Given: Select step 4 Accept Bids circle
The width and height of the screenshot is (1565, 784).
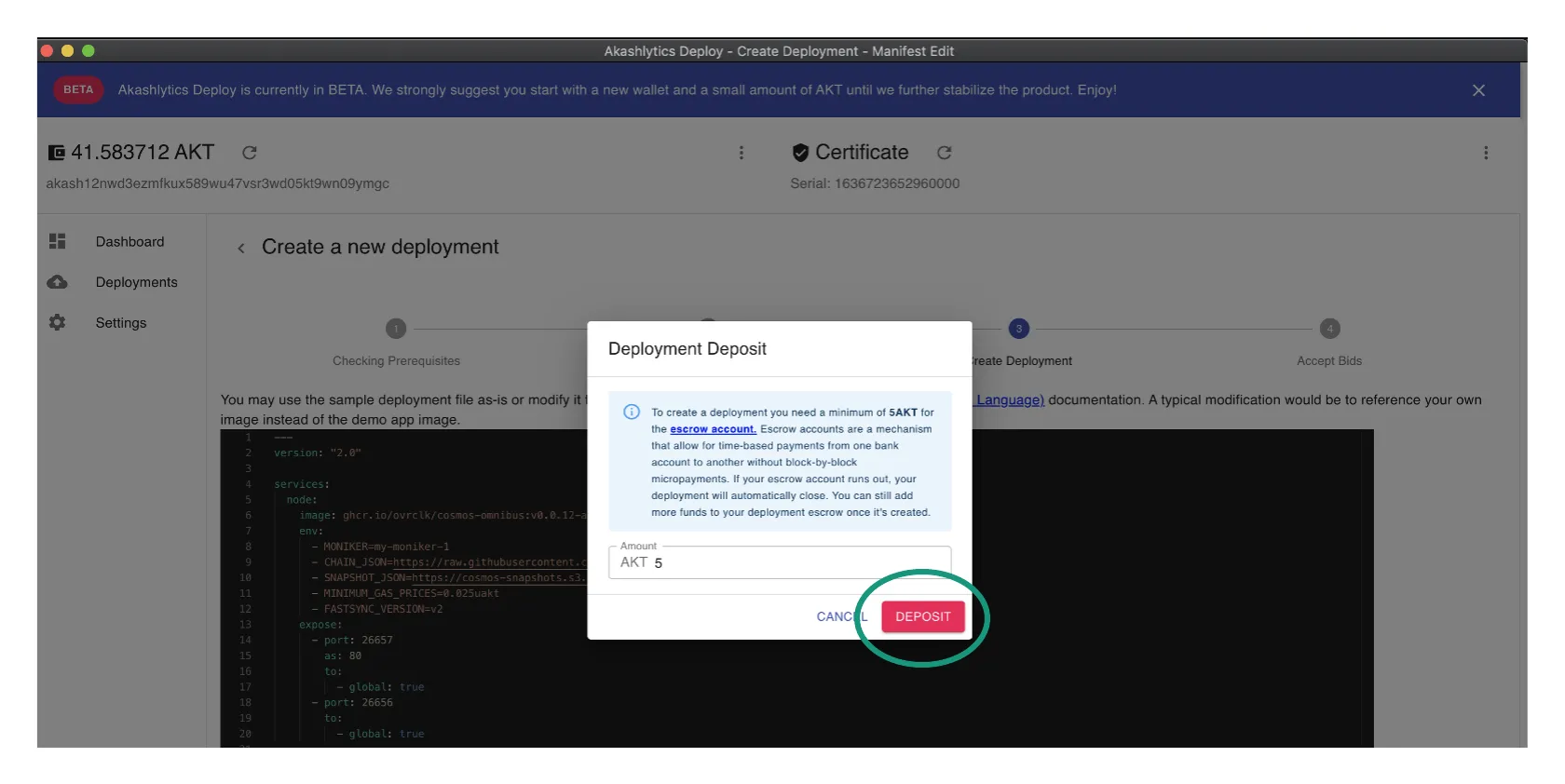Looking at the screenshot, I should [1329, 329].
